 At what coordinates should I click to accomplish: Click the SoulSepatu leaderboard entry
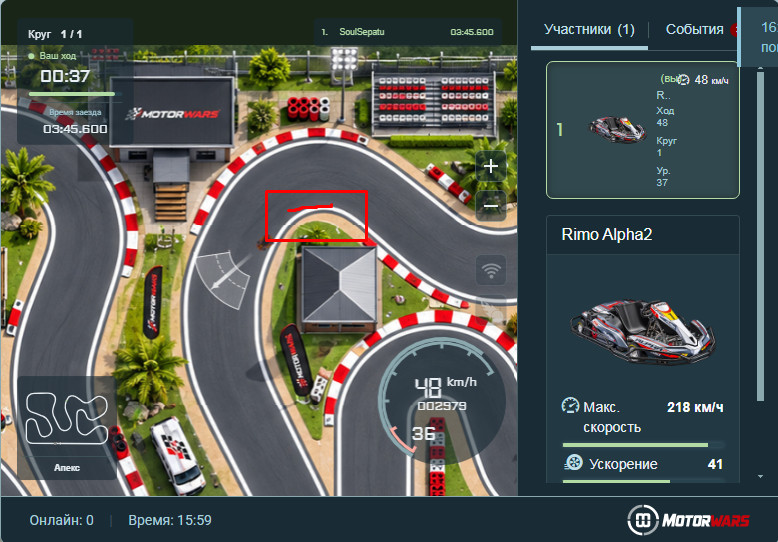pos(408,32)
